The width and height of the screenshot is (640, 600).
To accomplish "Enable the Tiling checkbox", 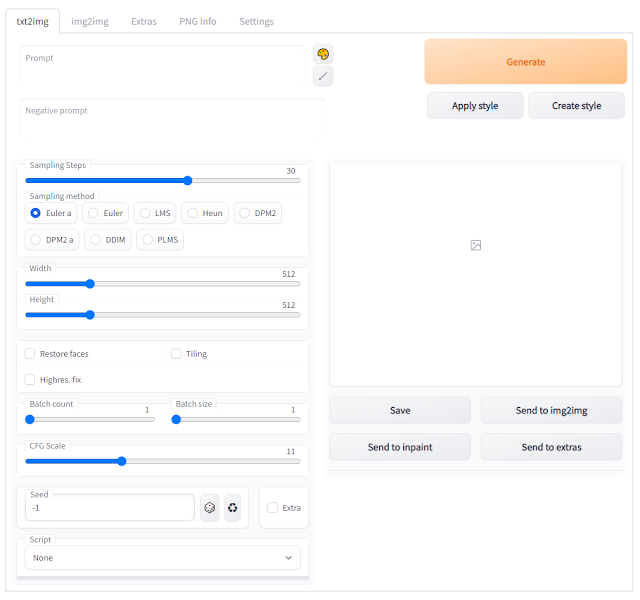I will point(176,353).
